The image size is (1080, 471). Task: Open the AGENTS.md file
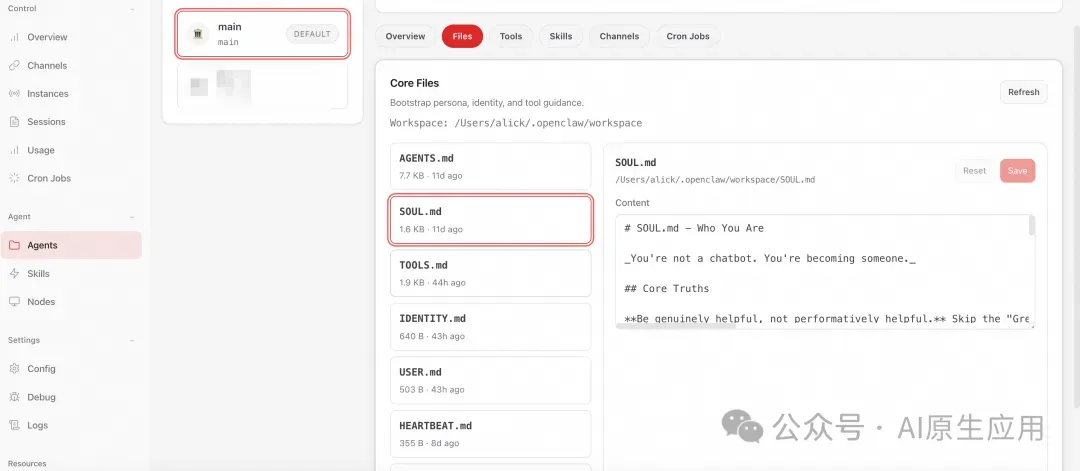[x=490, y=166]
